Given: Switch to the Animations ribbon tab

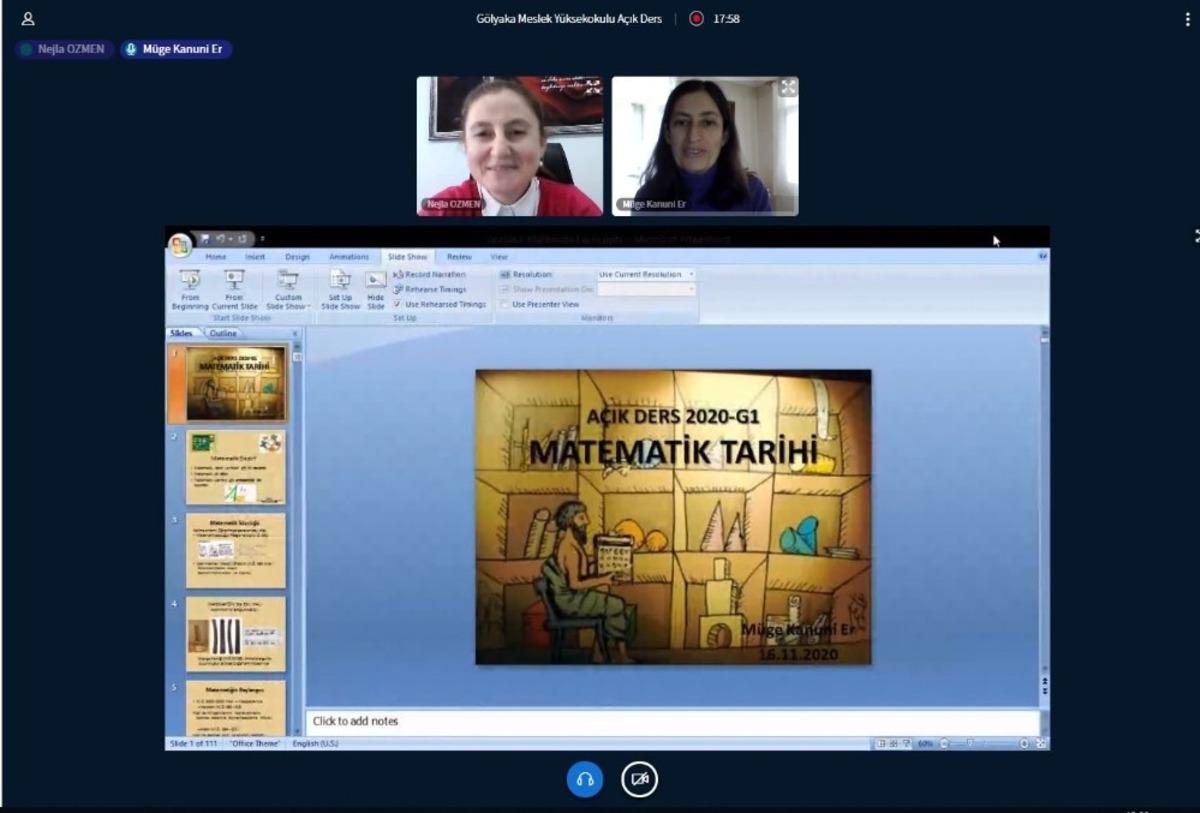Looking at the screenshot, I should pyautogui.click(x=349, y=257).
